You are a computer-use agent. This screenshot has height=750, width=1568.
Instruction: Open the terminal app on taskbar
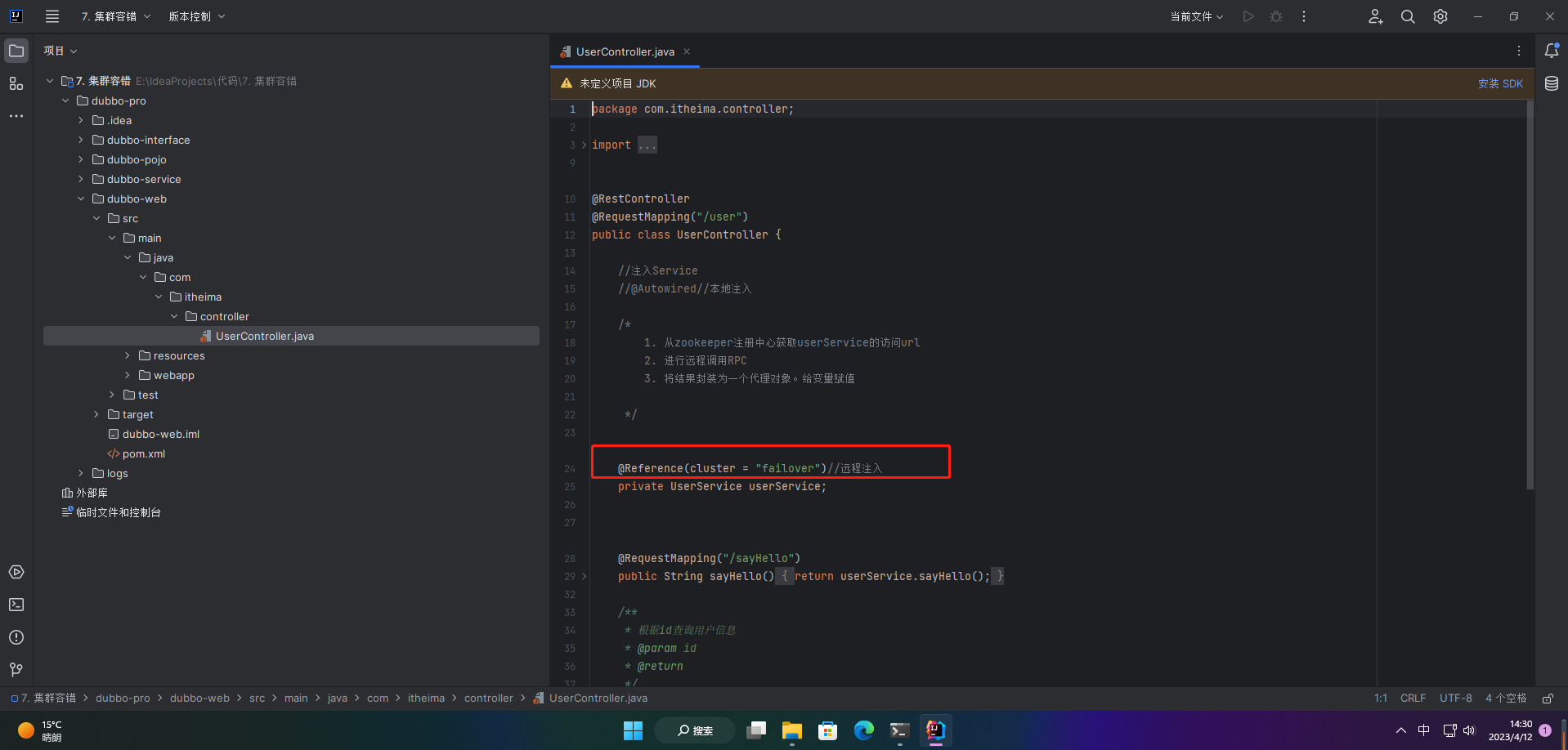(x=900, y=730)
